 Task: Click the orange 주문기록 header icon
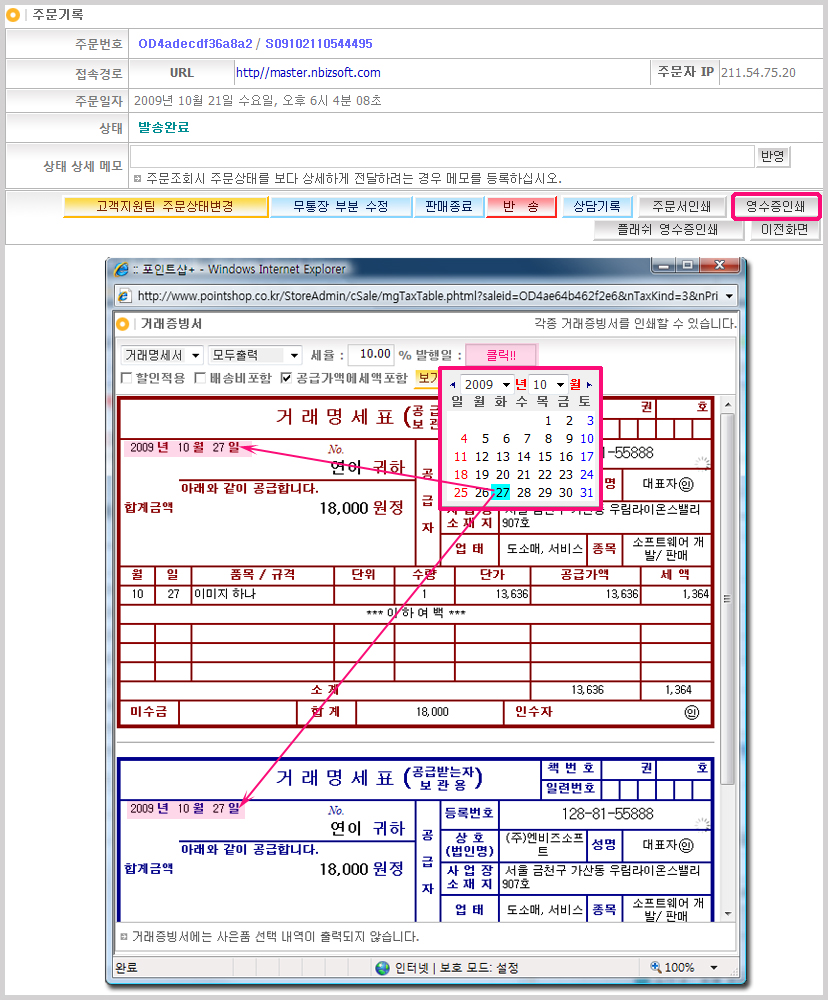tap(13, 15)
